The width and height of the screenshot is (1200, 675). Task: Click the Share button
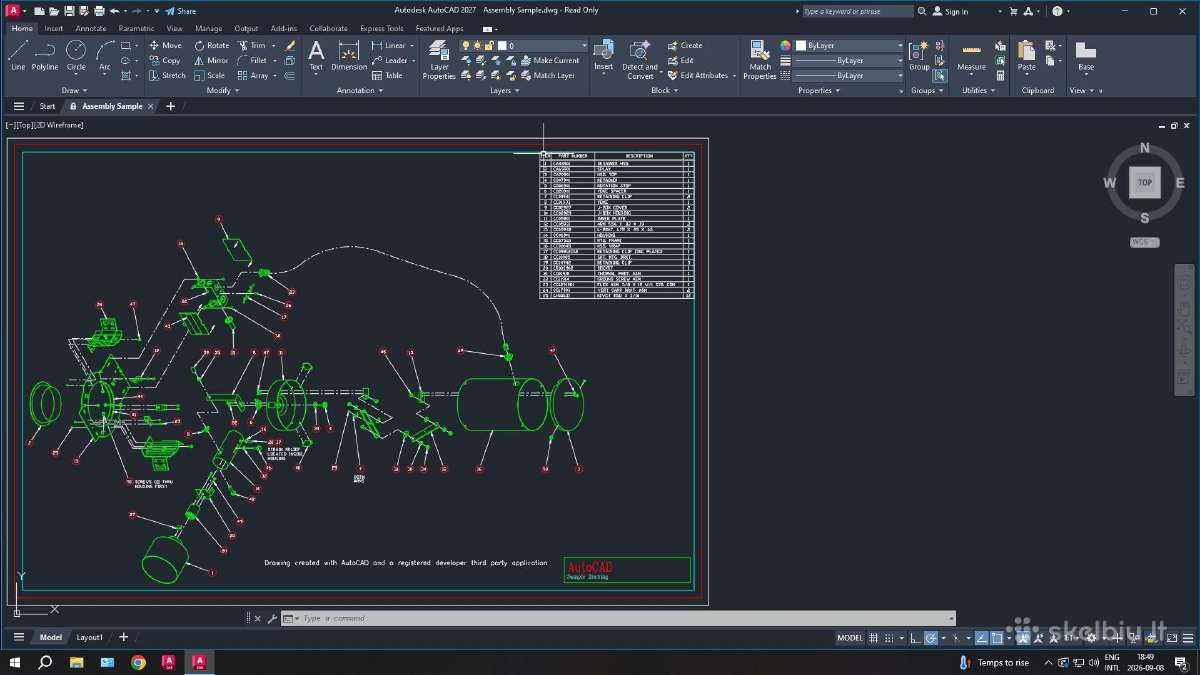pos(181,11)
